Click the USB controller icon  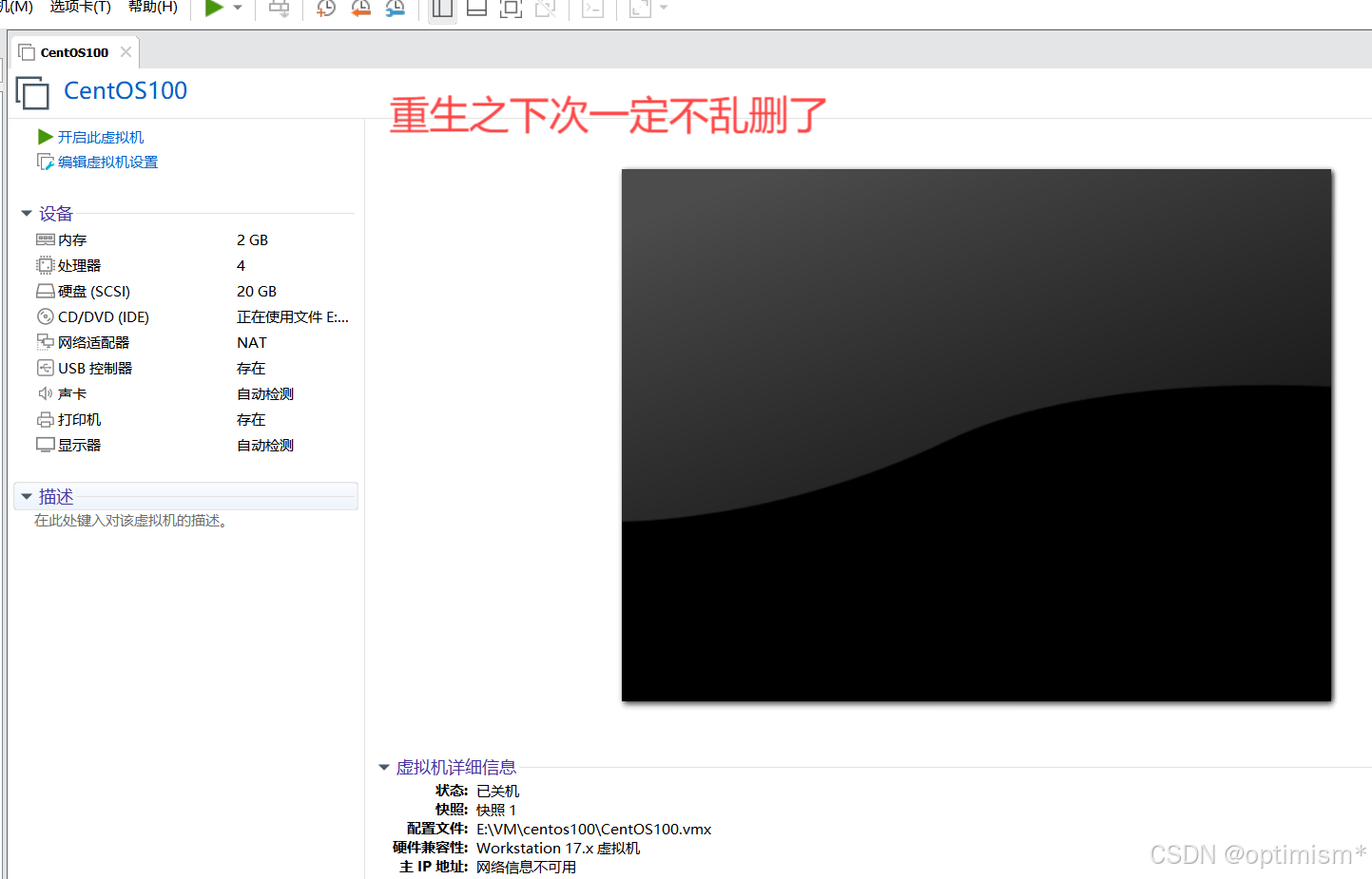click(x=46, y=368)
